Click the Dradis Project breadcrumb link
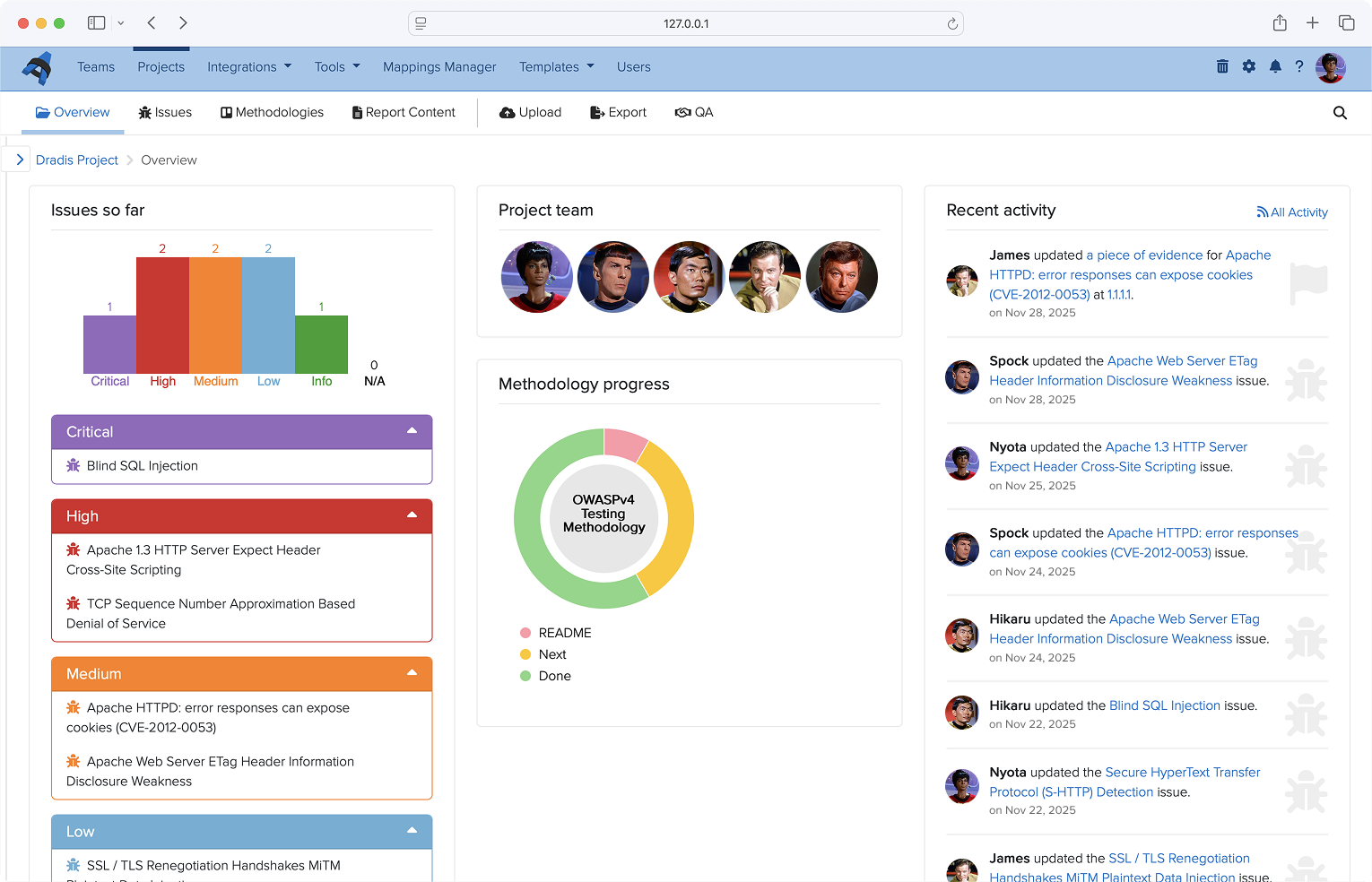 point(77,160)
